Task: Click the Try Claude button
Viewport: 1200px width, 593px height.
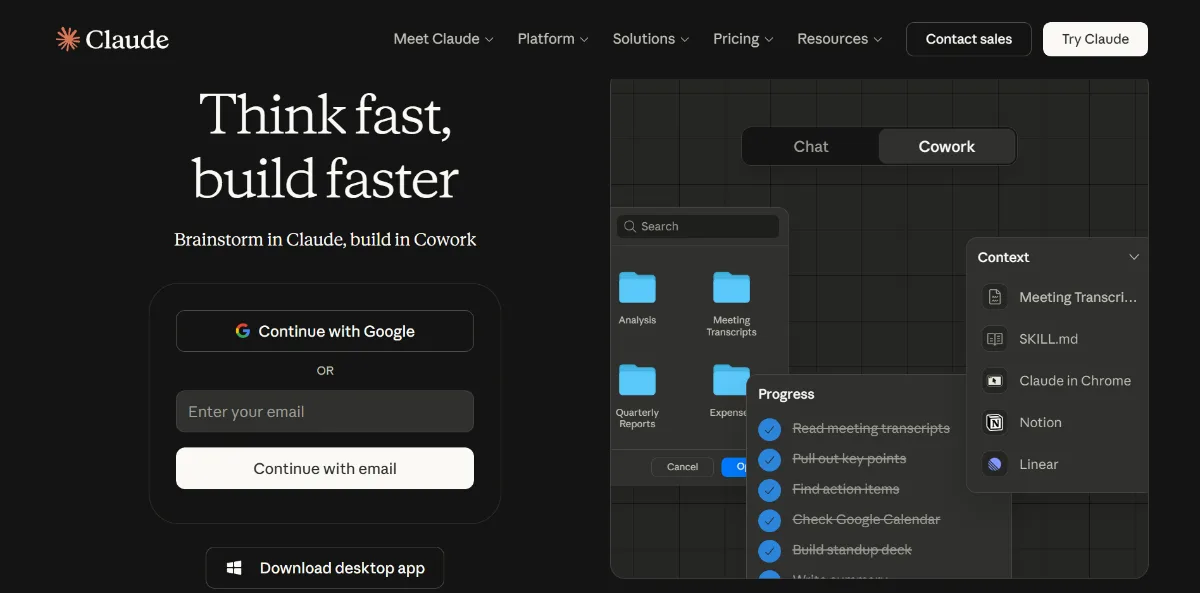Action: point(1095,39)
